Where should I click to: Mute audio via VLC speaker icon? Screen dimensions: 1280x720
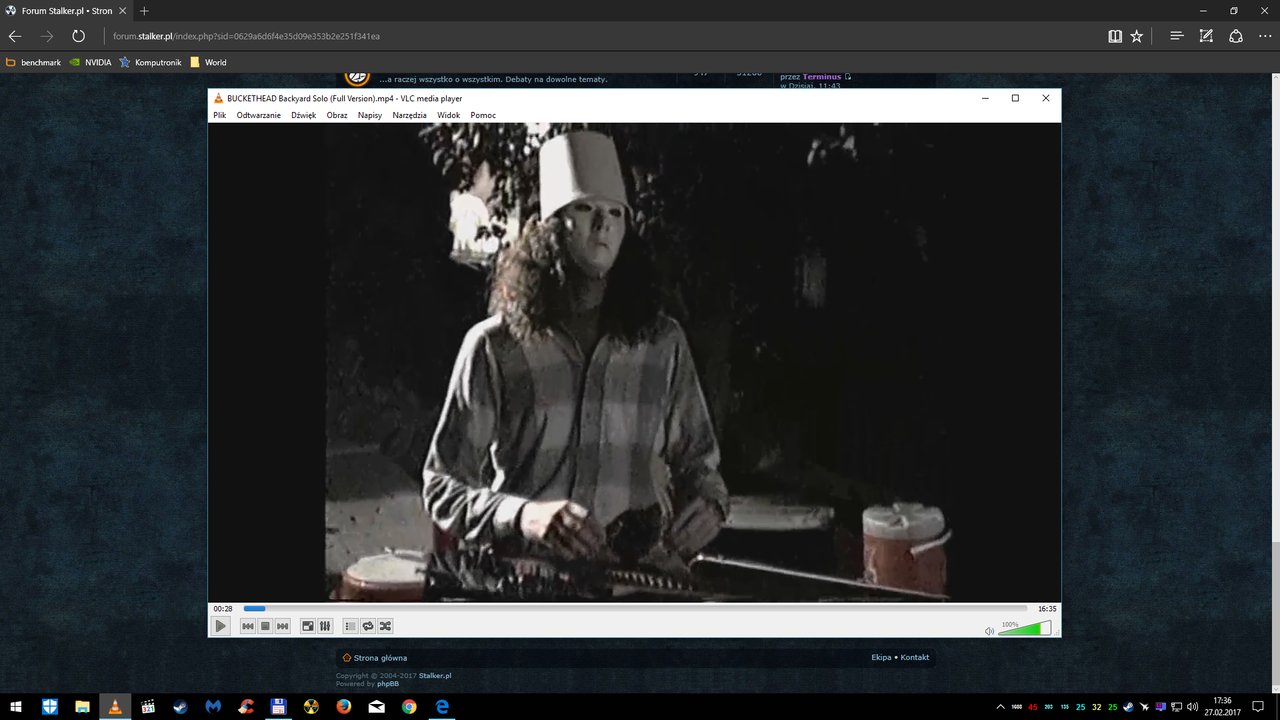pyautogui.click(x=989, y=630)
